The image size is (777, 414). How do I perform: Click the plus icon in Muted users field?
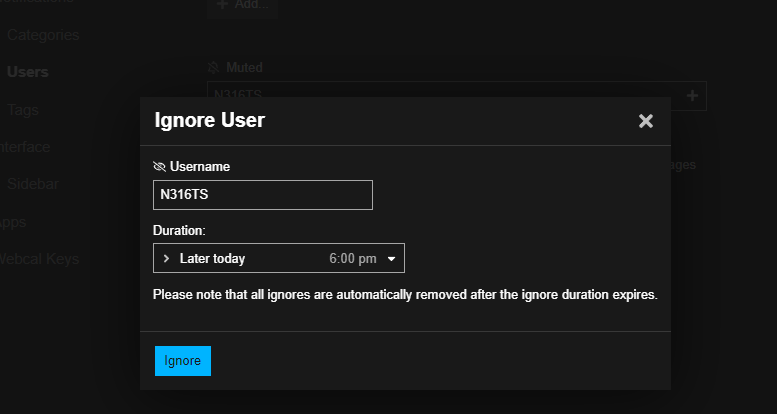pyautogui.click(x=693, y=95)
